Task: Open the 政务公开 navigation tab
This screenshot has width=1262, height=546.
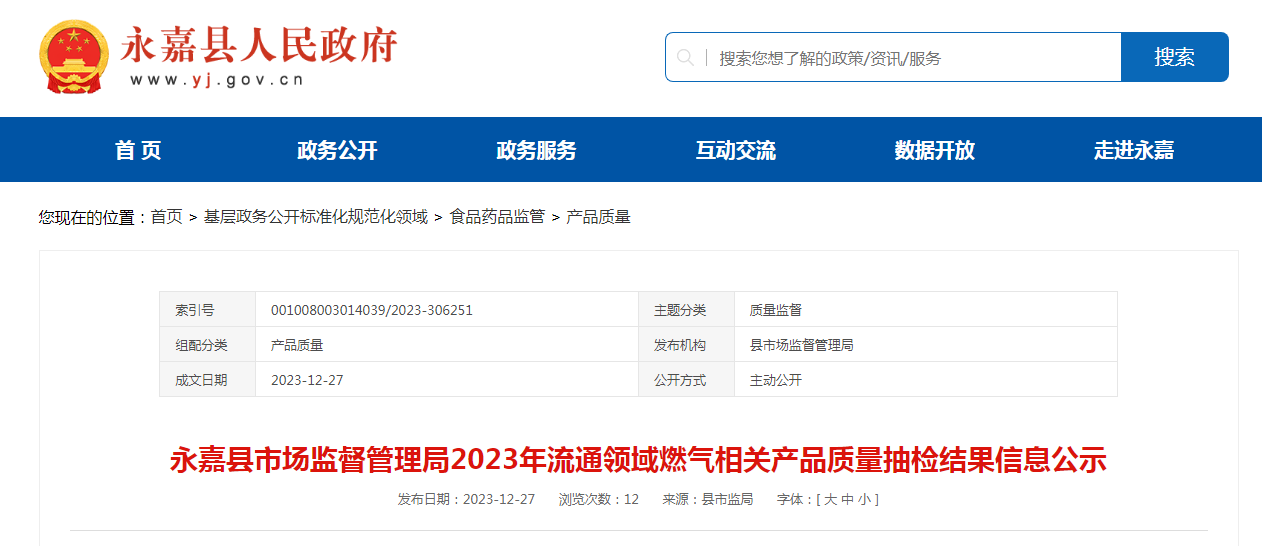Action: click(337, 150)
